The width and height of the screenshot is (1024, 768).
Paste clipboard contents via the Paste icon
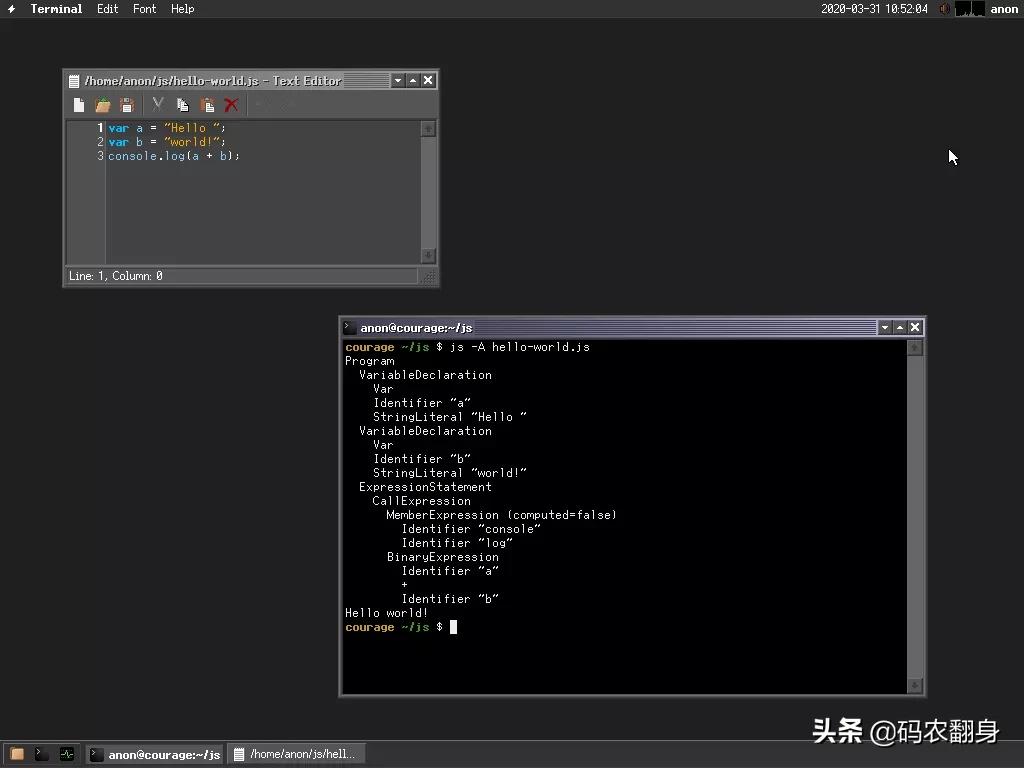pyautogui.click(x=207, y=104)
